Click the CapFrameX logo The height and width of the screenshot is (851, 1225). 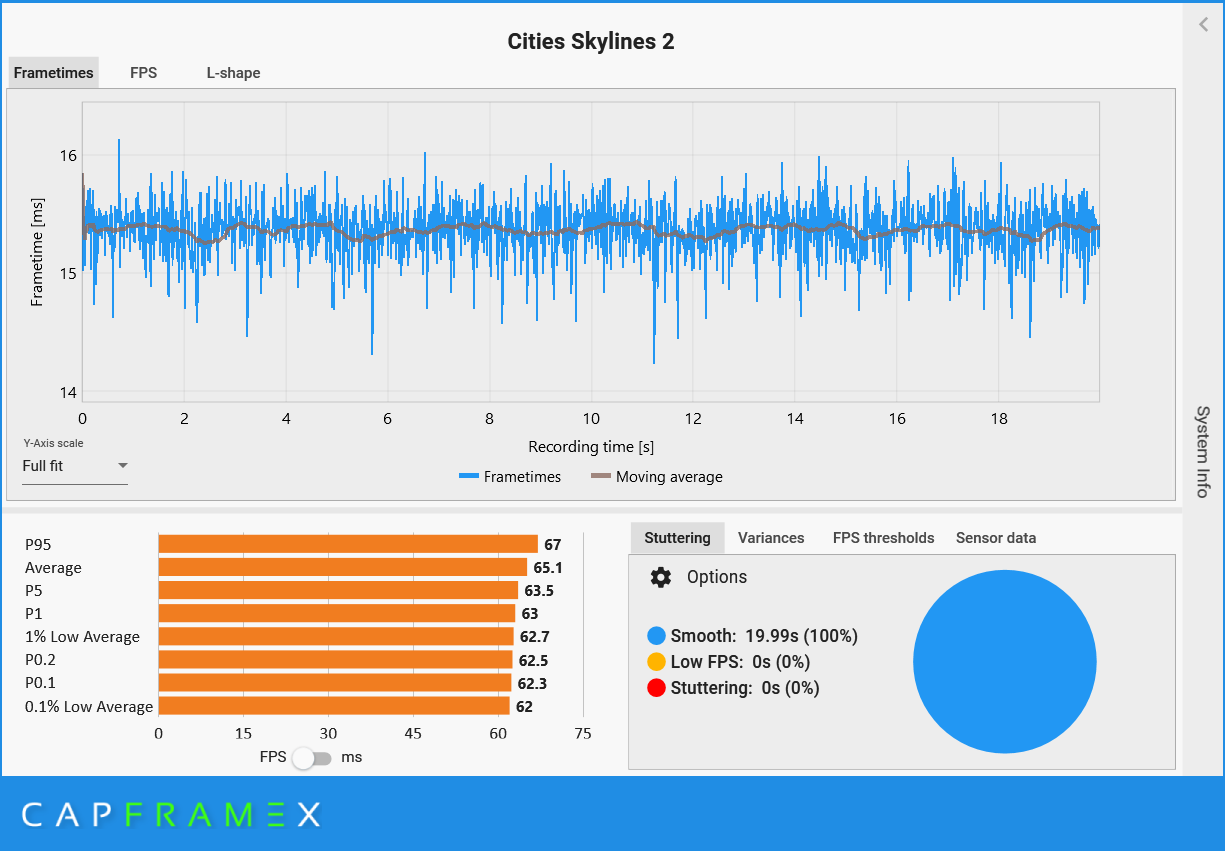click(171, 814)
